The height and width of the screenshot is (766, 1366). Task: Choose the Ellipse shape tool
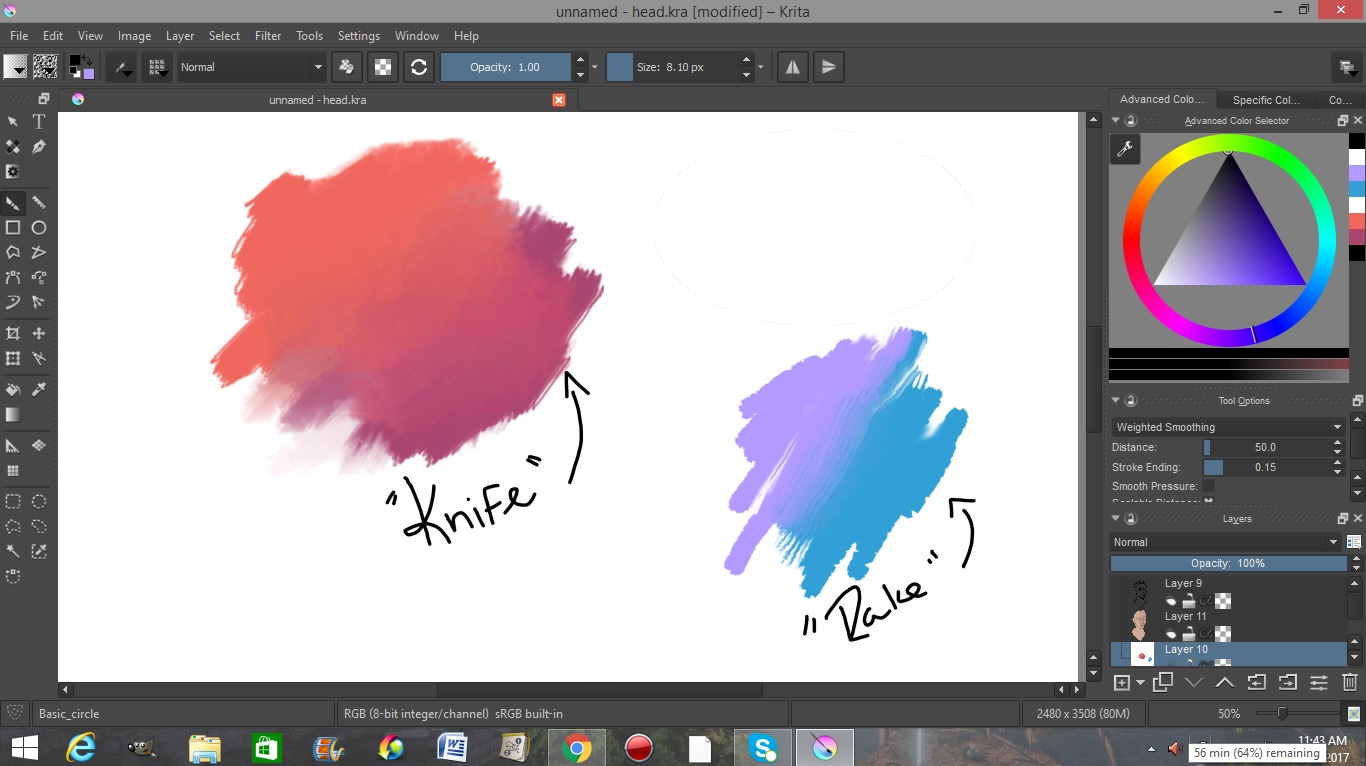[39, 228]
